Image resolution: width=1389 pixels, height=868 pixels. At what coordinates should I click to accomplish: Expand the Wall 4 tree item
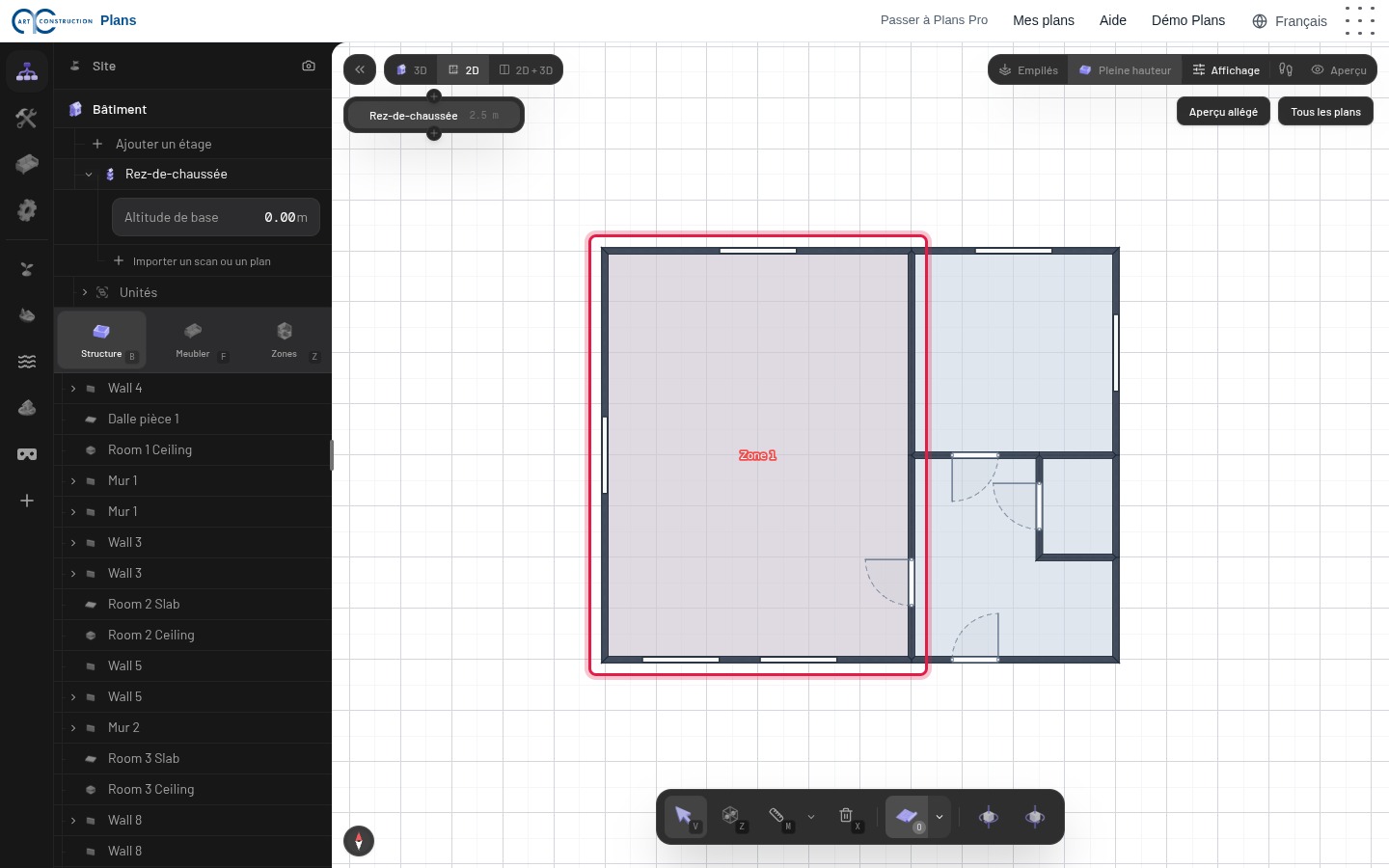(x=73, y=389)
